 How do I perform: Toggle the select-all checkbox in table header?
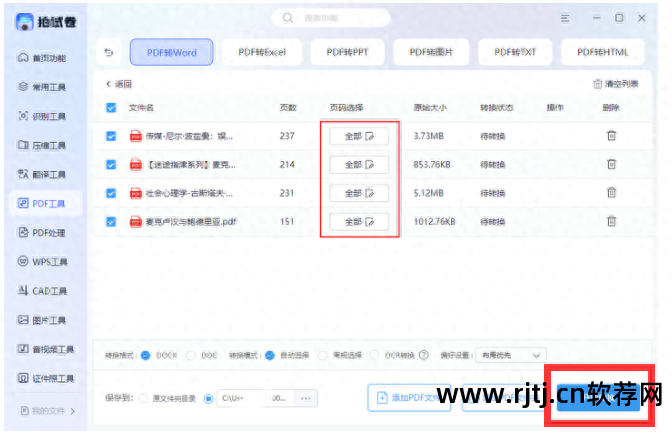[111, 108]
